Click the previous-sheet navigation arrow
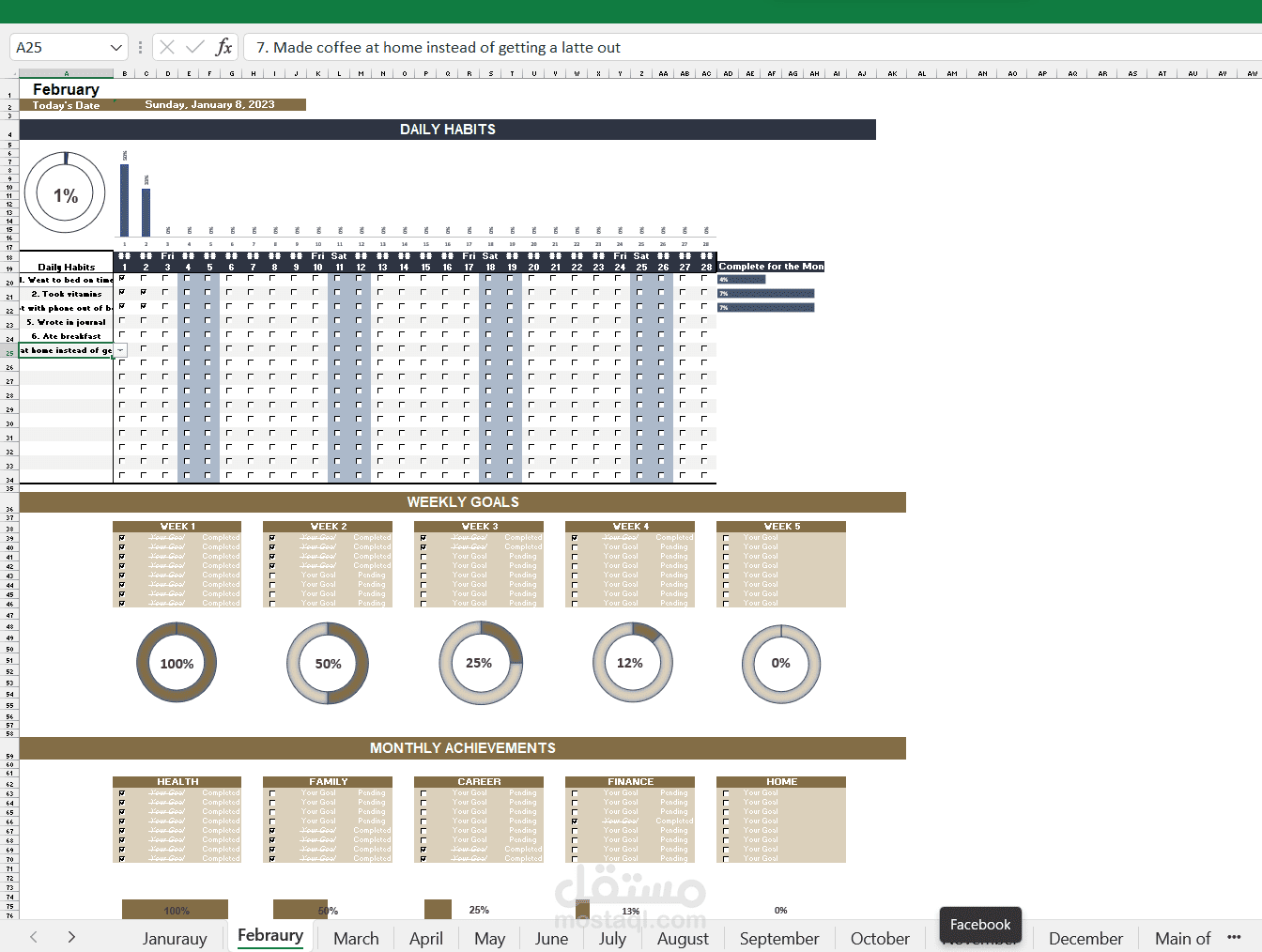1262x952 pixels. [34, 937]
